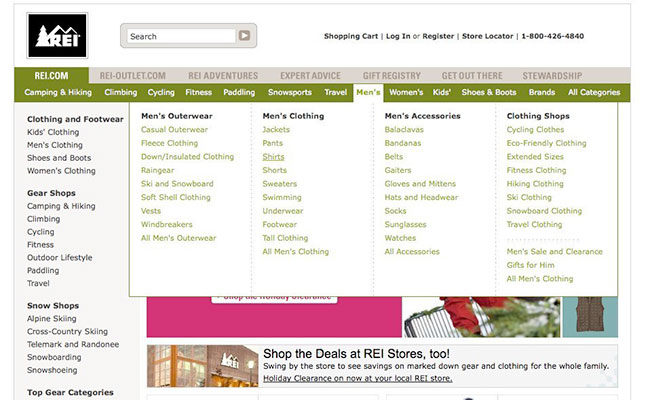
Task: Click the shopping cart banner photo
Action: point(482,317)
